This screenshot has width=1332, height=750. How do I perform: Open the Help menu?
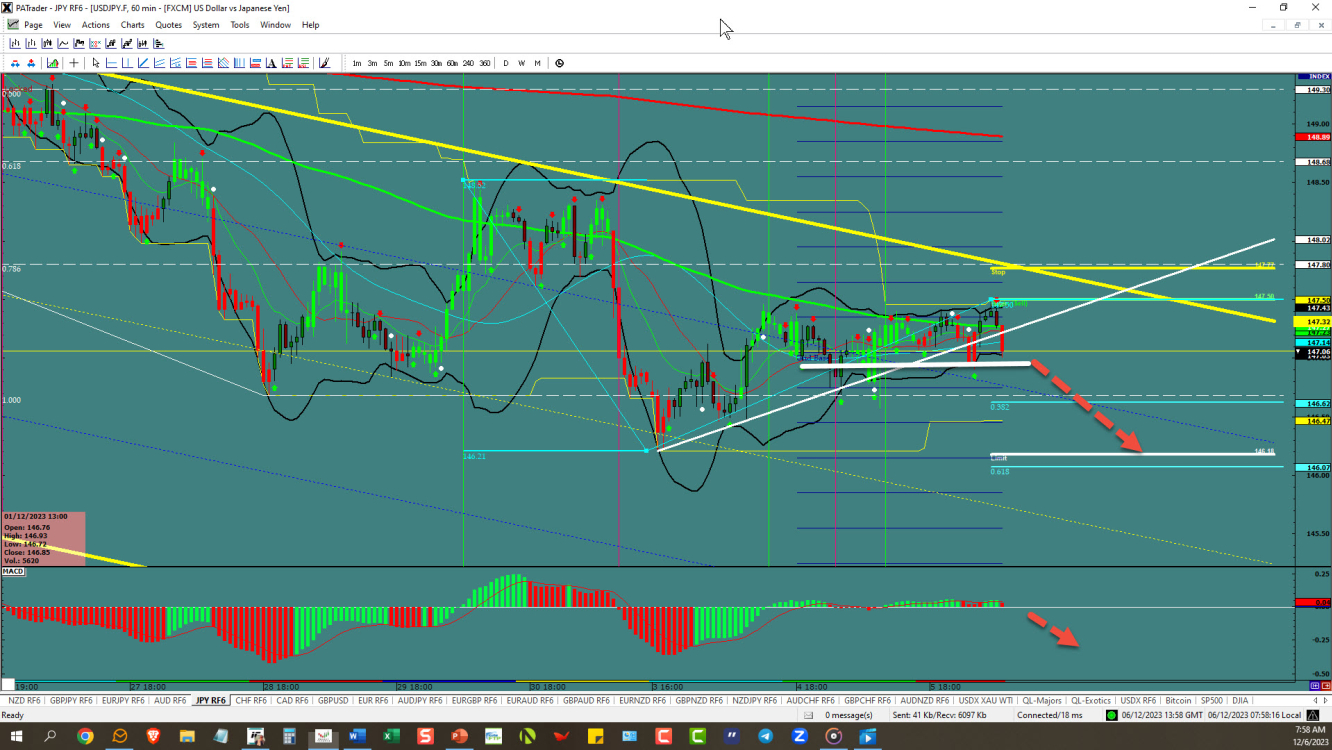click(311, 25)
